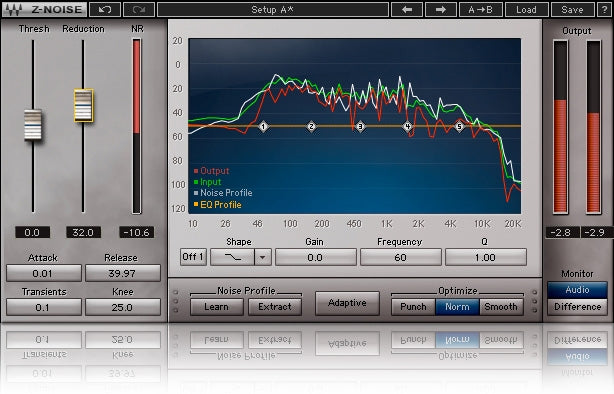The image size is (614, 394).
Task: Select EQ band marker 1
Action: (264, 127)
